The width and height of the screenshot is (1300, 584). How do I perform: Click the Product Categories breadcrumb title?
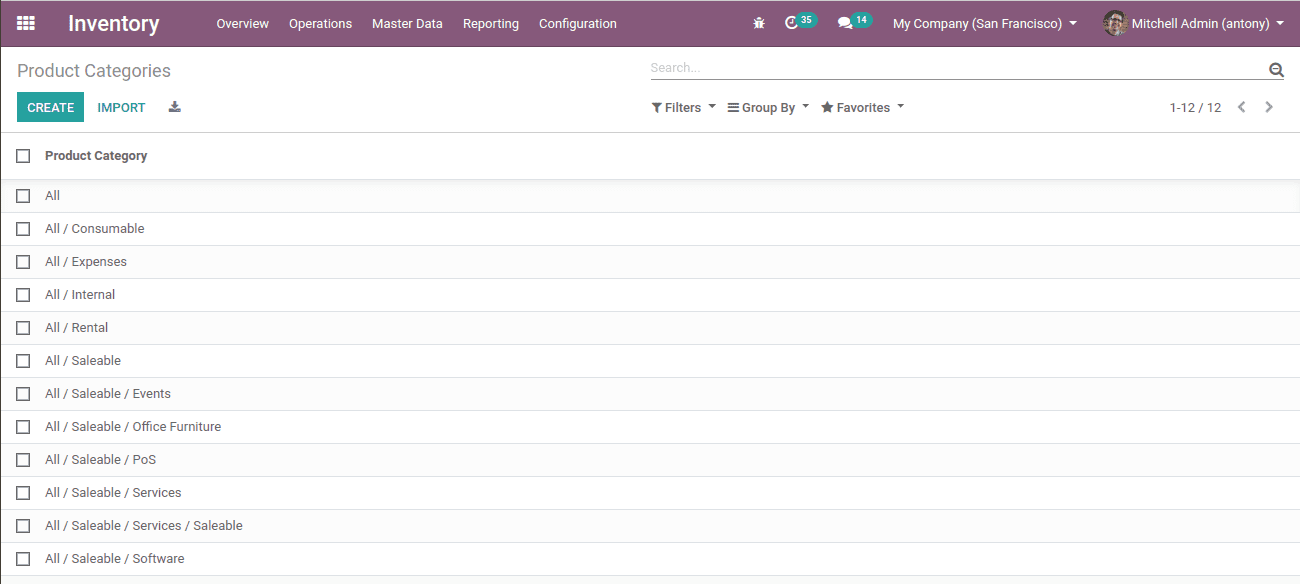click(x=94, y=71)
